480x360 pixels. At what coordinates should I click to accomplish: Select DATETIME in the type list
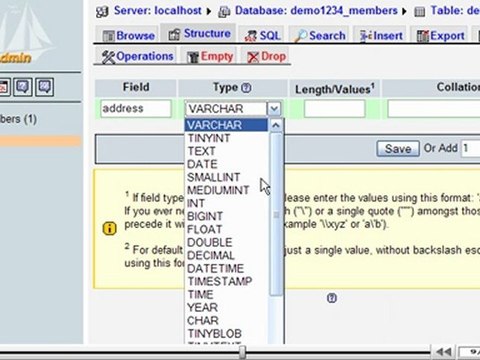(x=226, y=268)
